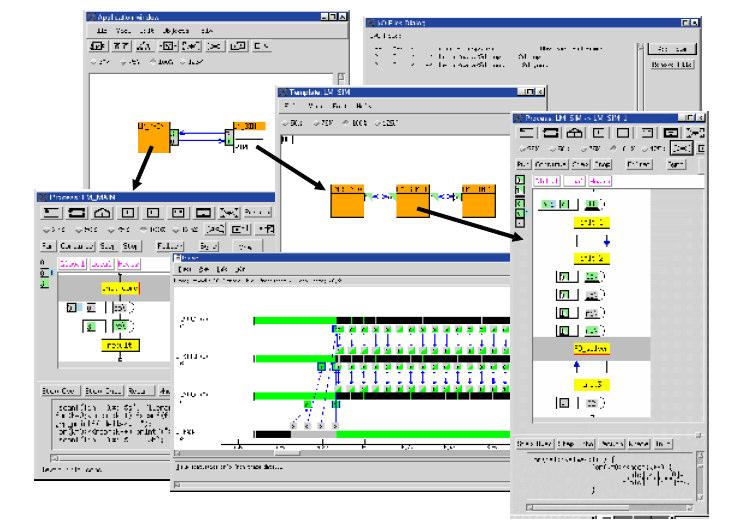739x527 pixels.
Task: Click the black segment on bottom Trace row
Action: (x=272, y=434)
